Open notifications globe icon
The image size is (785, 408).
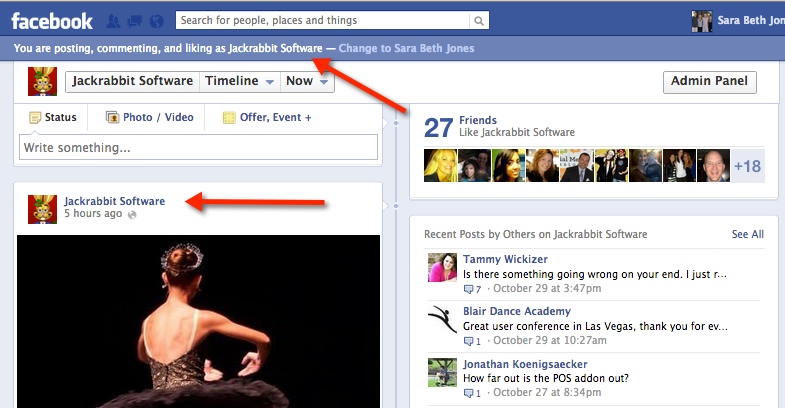(157, 21)
